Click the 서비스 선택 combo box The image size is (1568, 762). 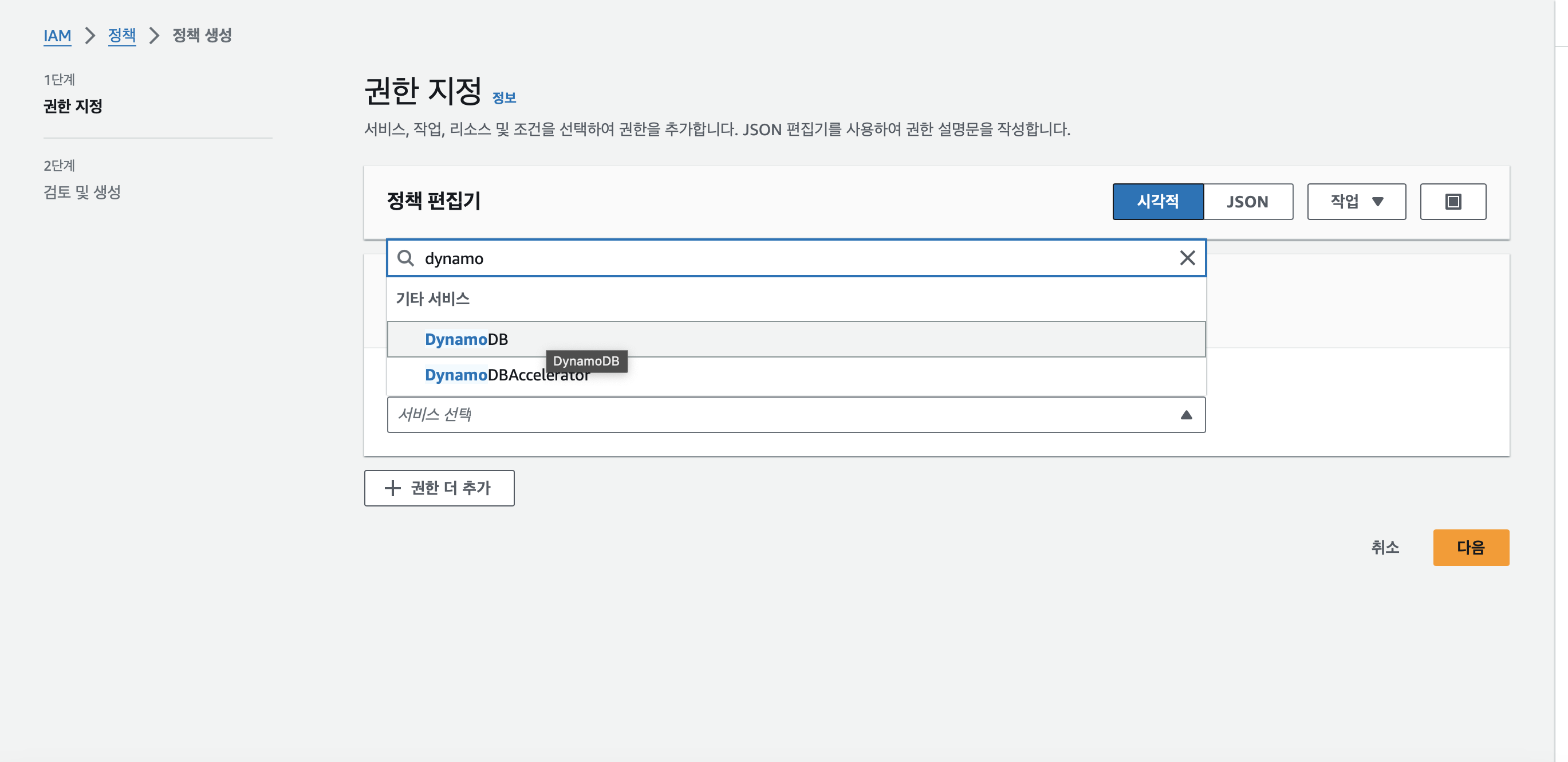click(x=796, y=415)
